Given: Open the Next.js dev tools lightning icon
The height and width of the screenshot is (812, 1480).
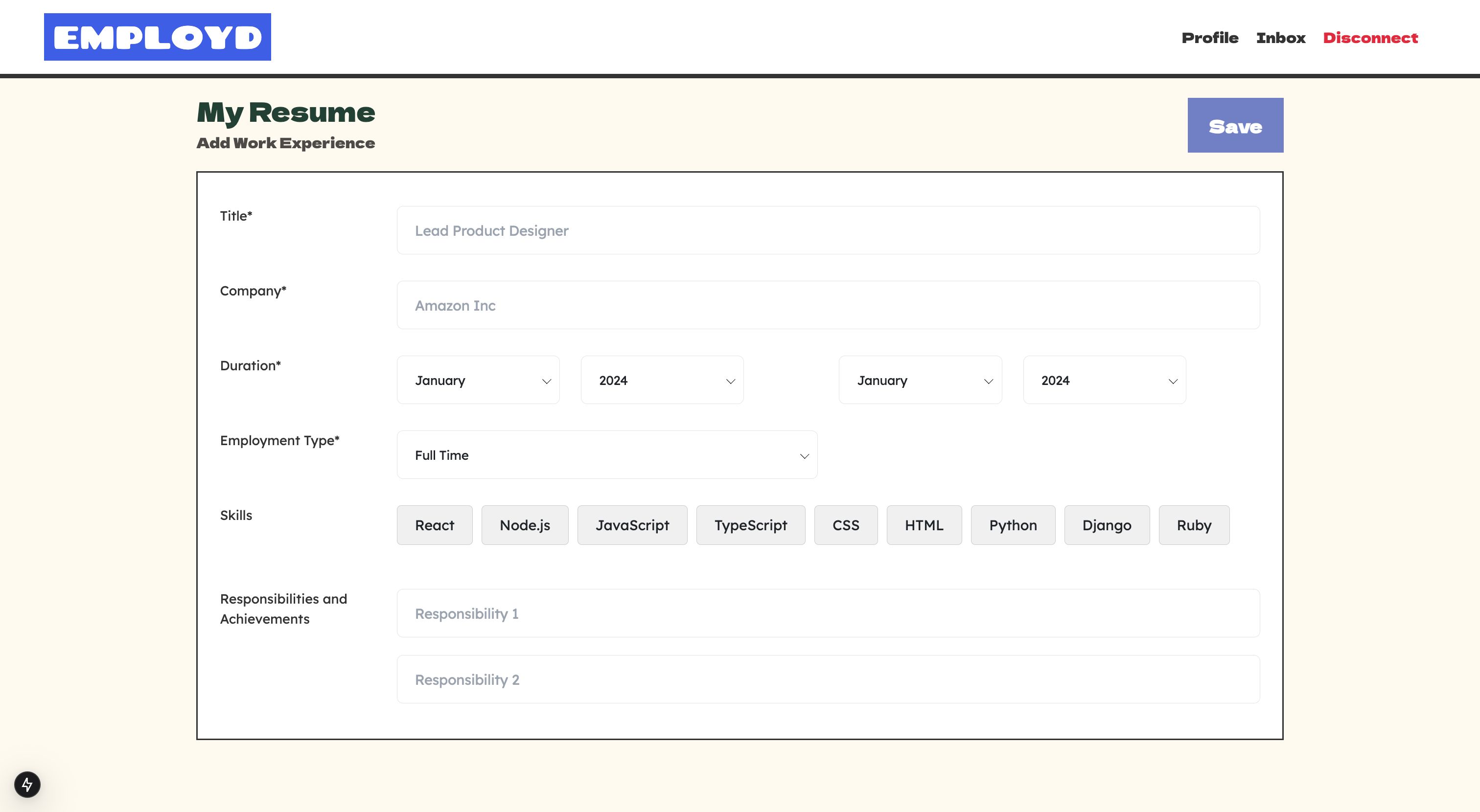Looking at the screenshot, I should 27,785.
